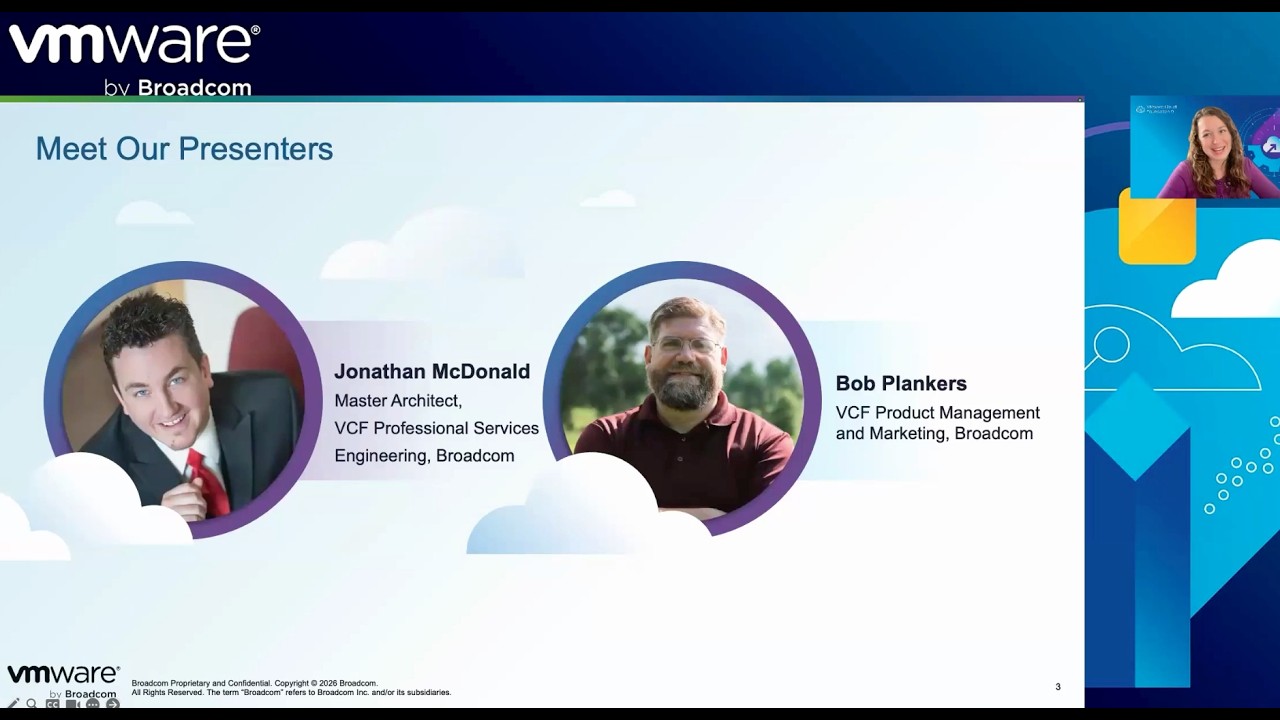Toggle closed captions (CC) in slideshow toolbar
Screen dimensions: 1280x720
pos(52,704)
